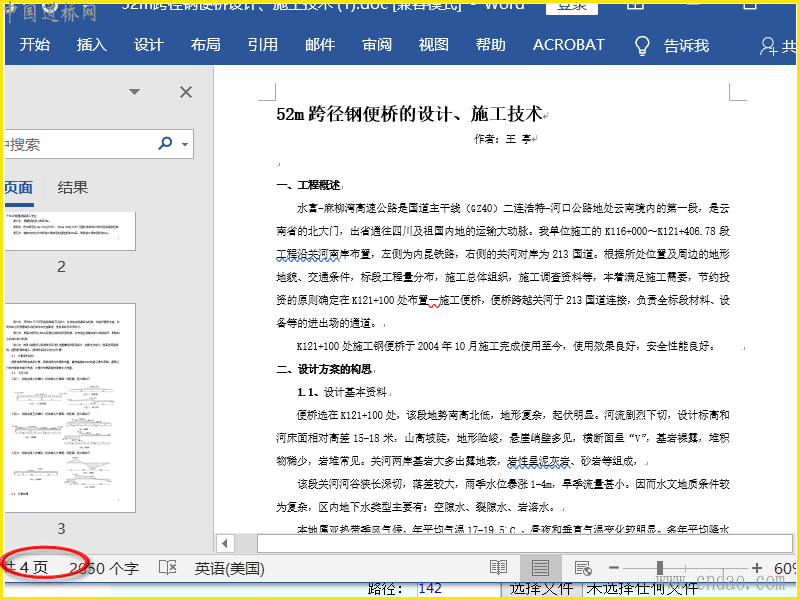This screenshot has height=600, width=800.
Task: Expand search options dropdown arrow
Action: (185, 145)
